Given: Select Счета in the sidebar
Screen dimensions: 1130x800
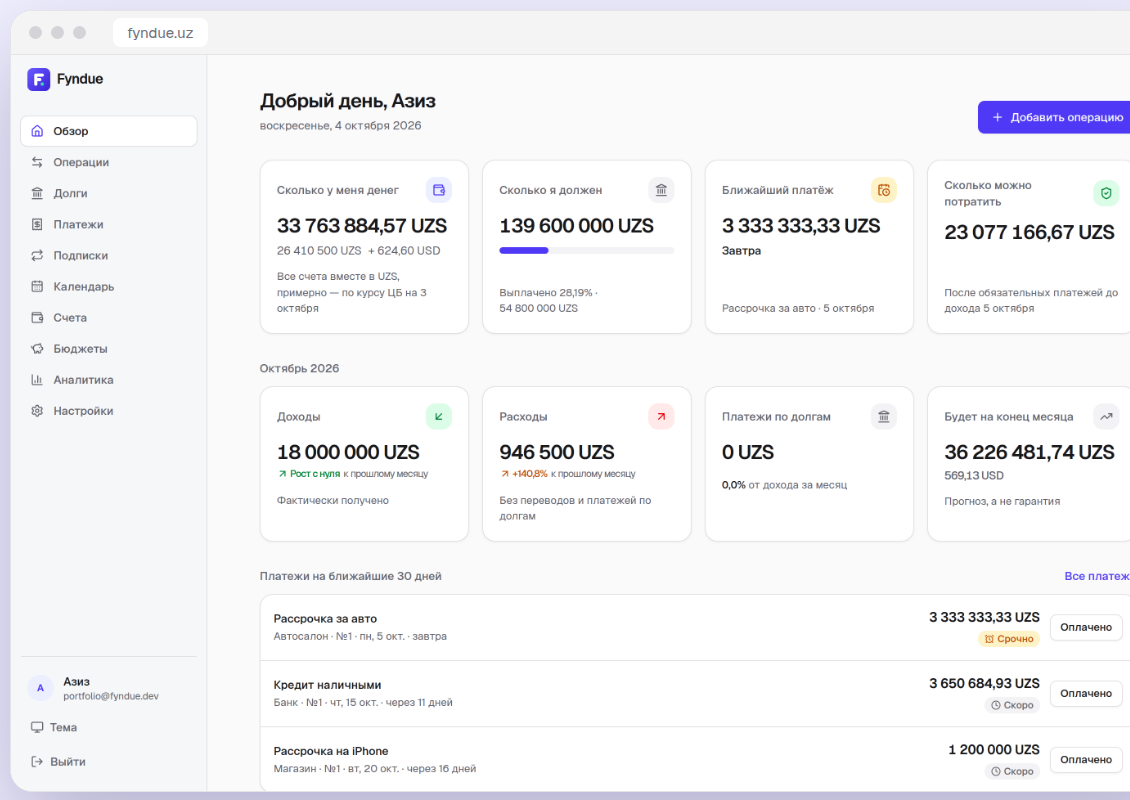Looking at the screenshot, I should tap(109, 317).
